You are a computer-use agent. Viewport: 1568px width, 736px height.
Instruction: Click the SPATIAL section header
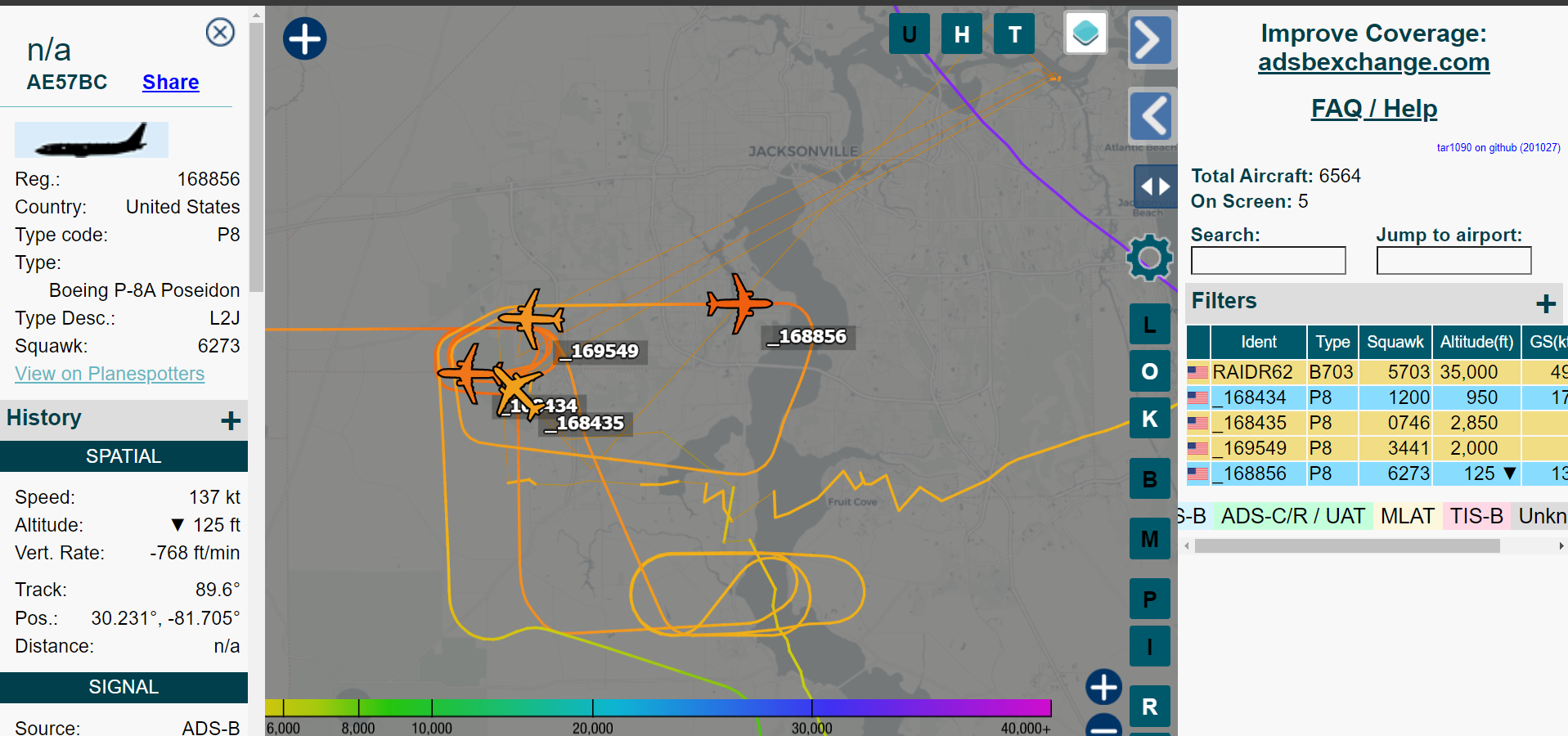(x=124, y=456)
